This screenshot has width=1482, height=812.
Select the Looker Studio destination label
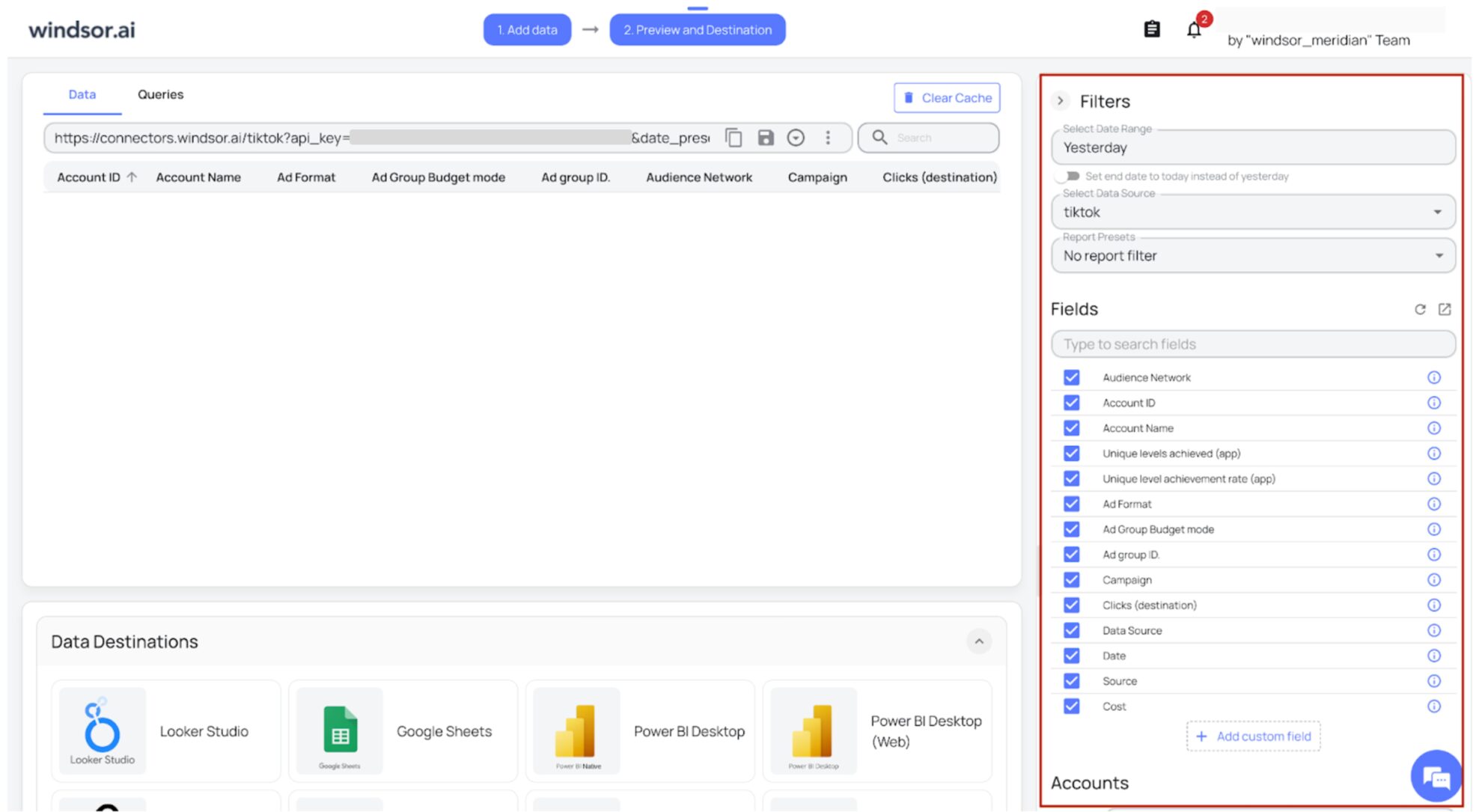[204, 731]
